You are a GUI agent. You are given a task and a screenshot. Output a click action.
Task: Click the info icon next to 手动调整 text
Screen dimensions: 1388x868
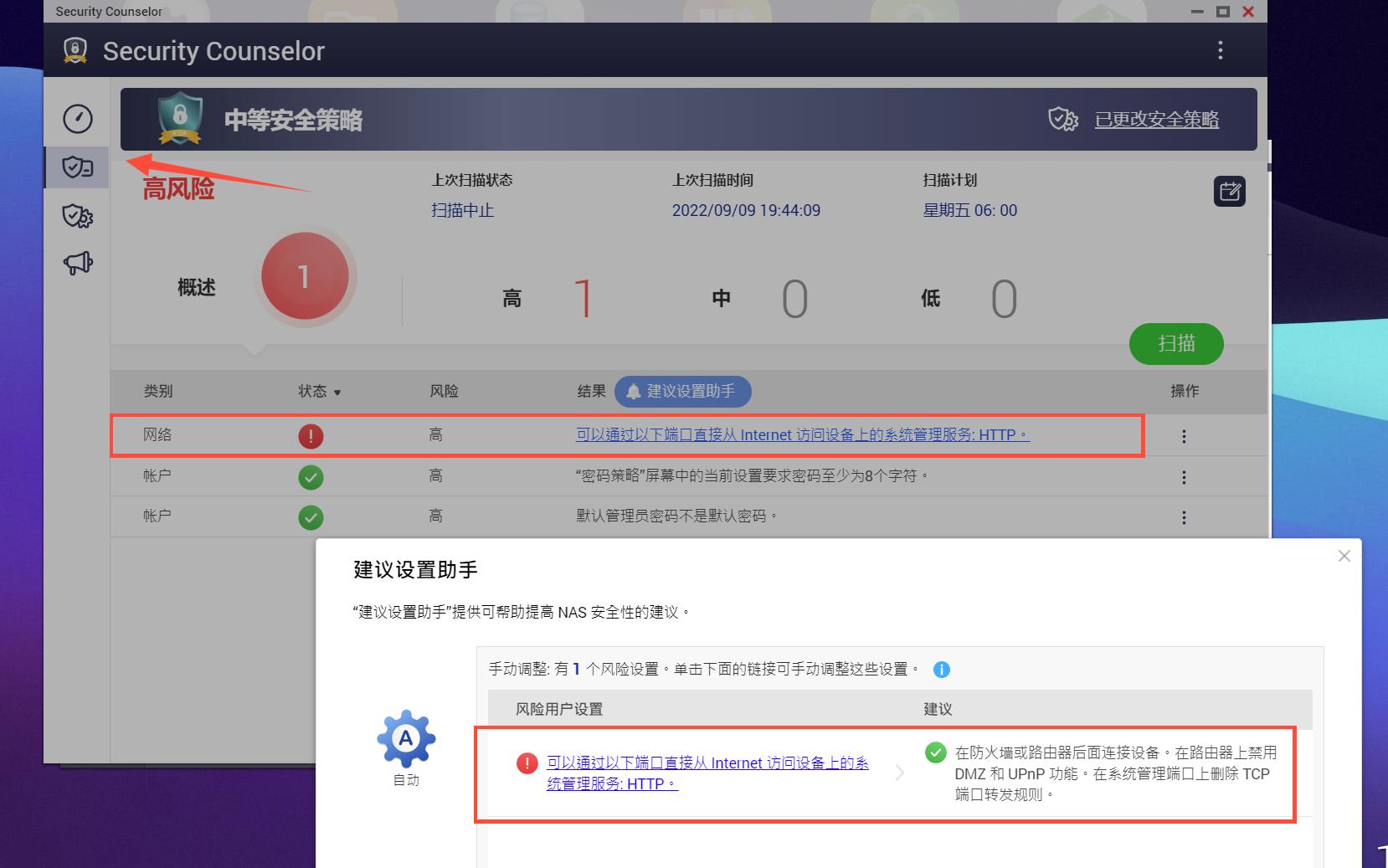click(x=942, y=669)
